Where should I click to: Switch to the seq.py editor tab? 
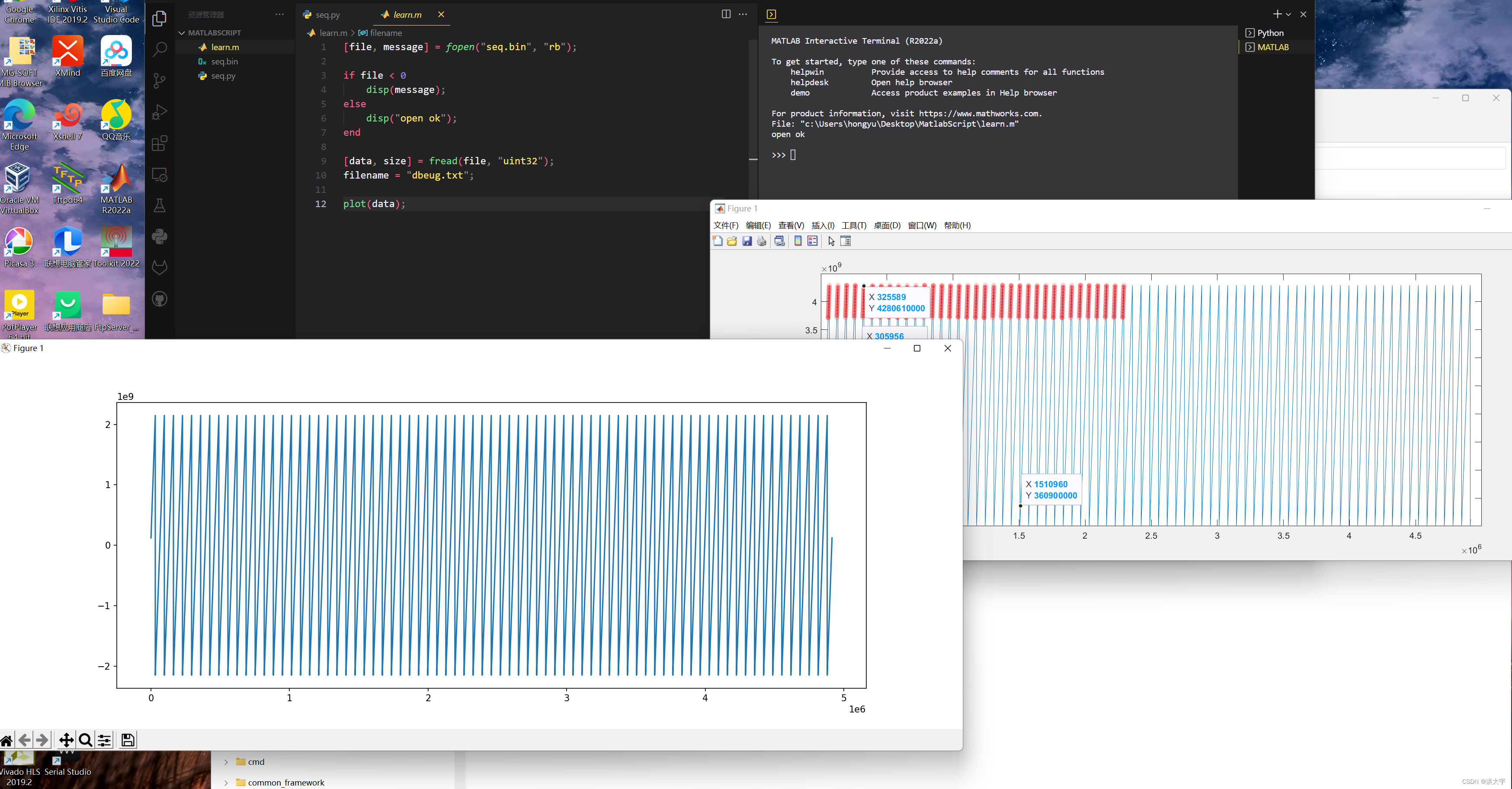327,15
